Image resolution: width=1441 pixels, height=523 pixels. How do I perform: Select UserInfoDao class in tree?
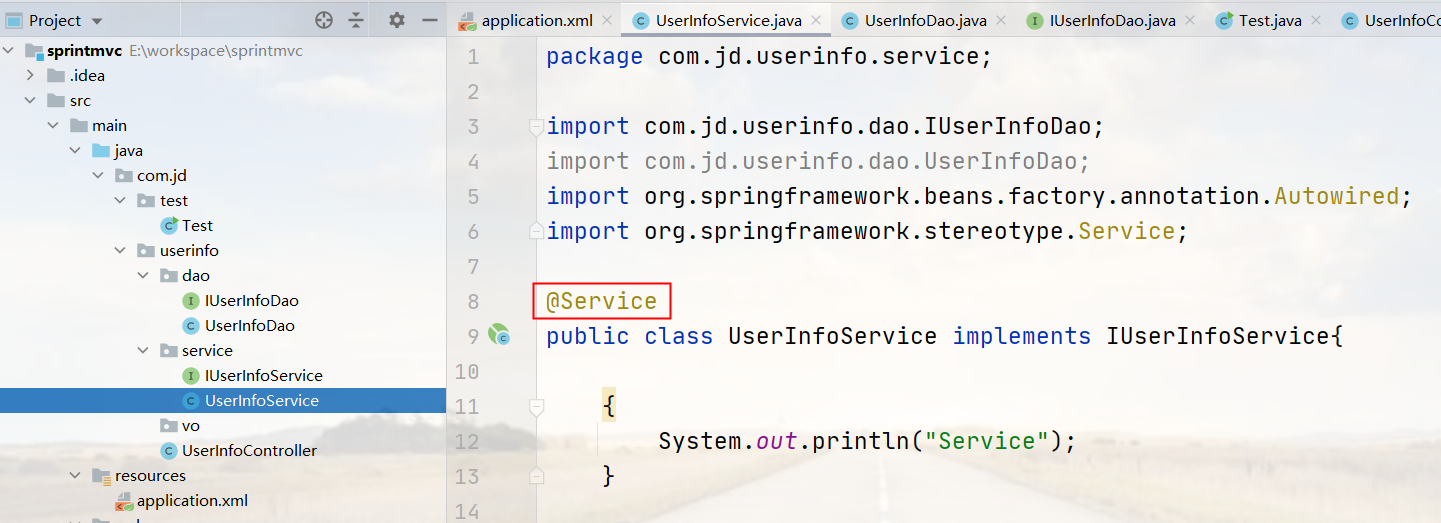click(x=249, y=326)
